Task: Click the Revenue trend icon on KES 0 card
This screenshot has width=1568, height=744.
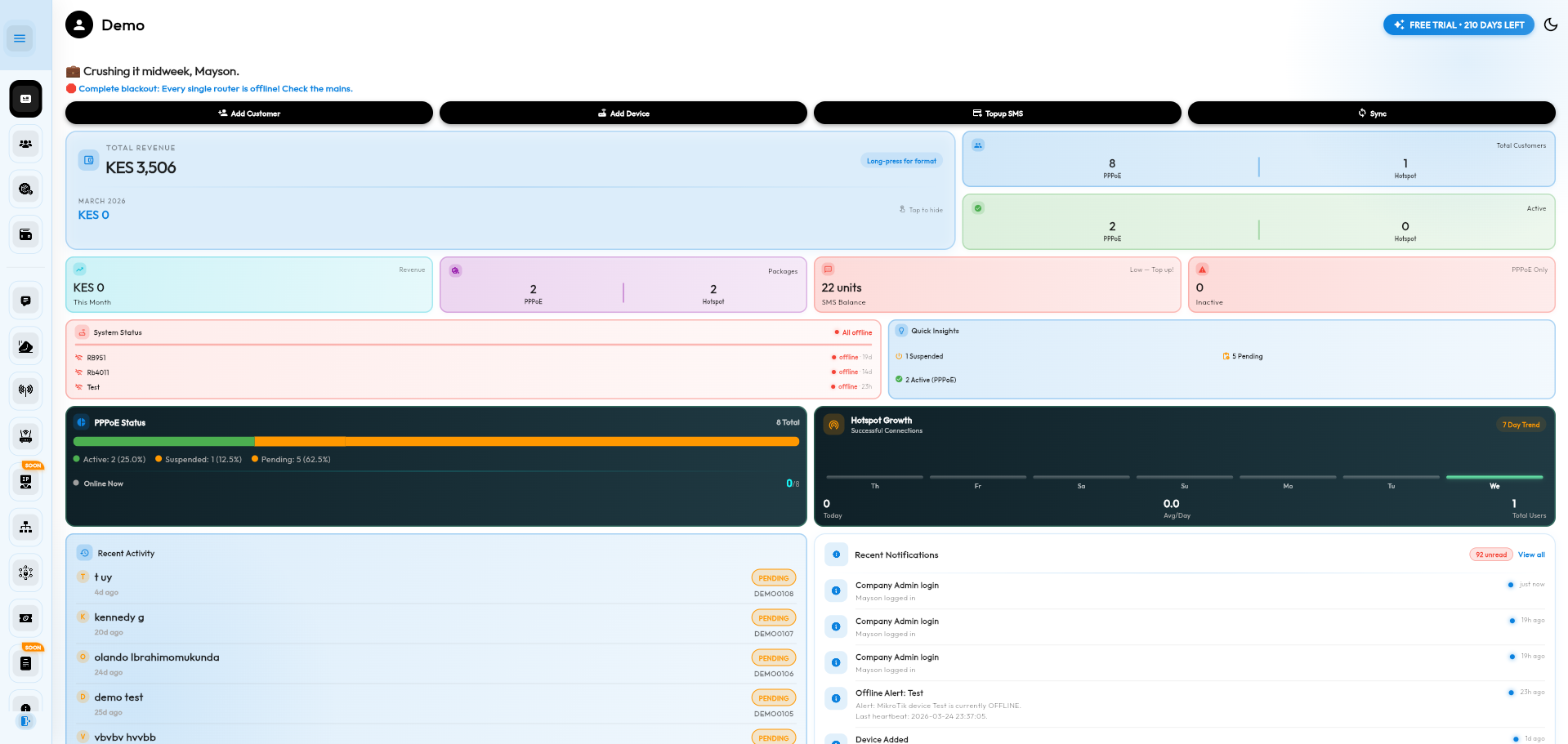Action: coord(80,269)
